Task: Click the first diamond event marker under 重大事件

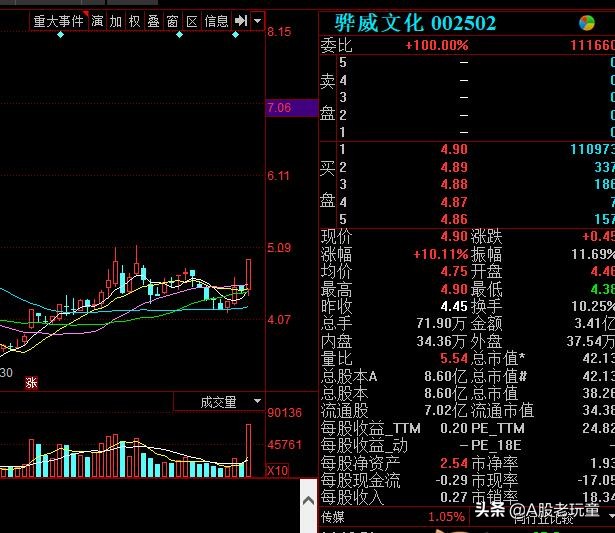Action: point(60,35)
